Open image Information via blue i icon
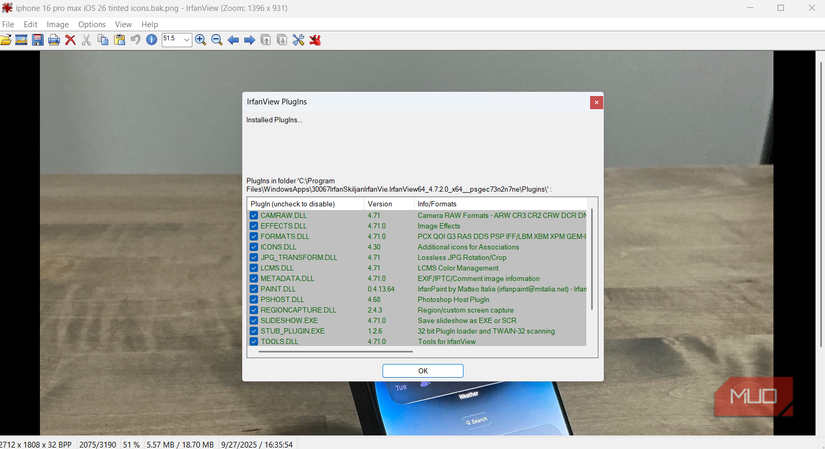The width and height of the screenshot is (825, 449). click(152, 40)
